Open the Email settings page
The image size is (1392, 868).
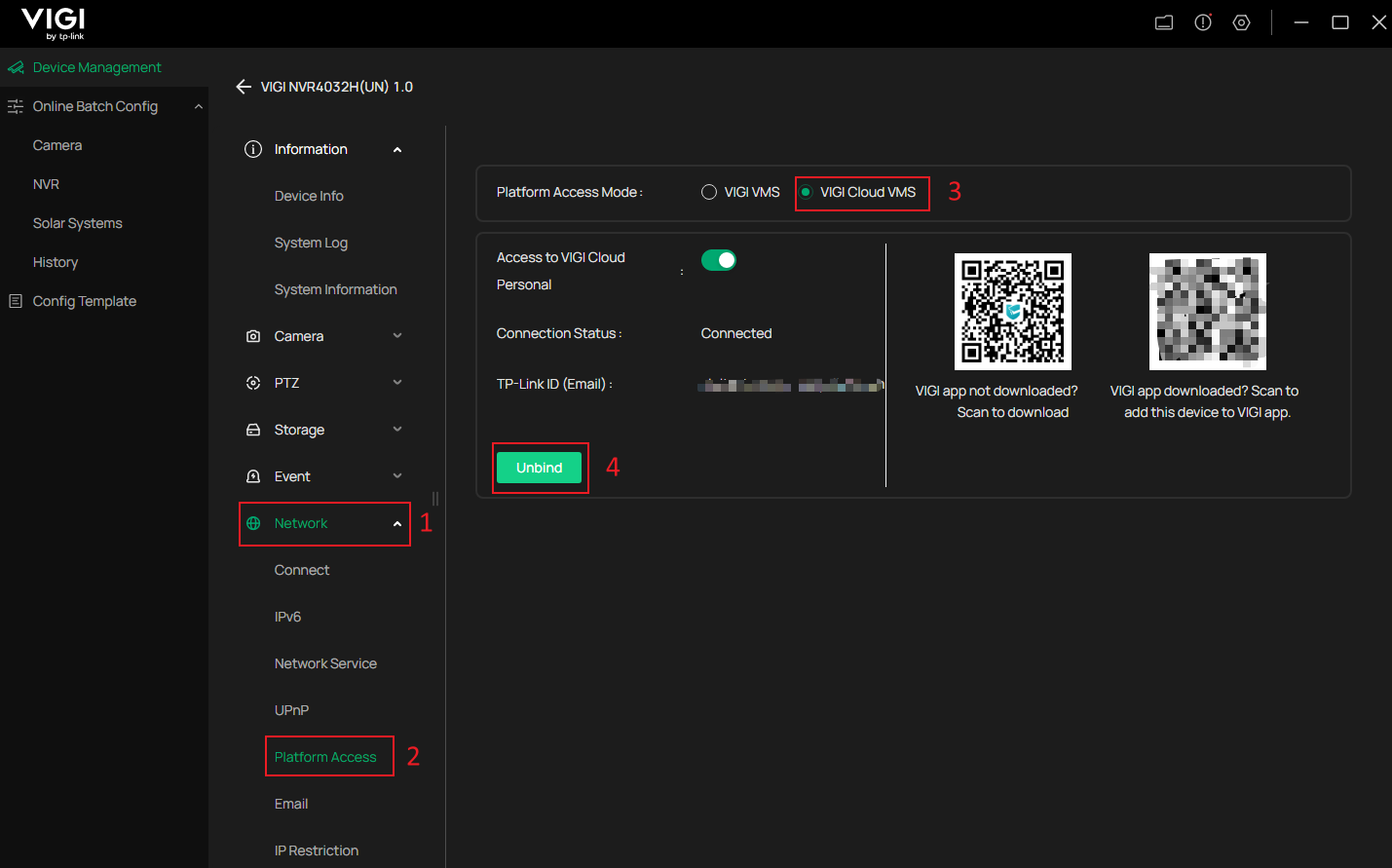tap(291, 804)
